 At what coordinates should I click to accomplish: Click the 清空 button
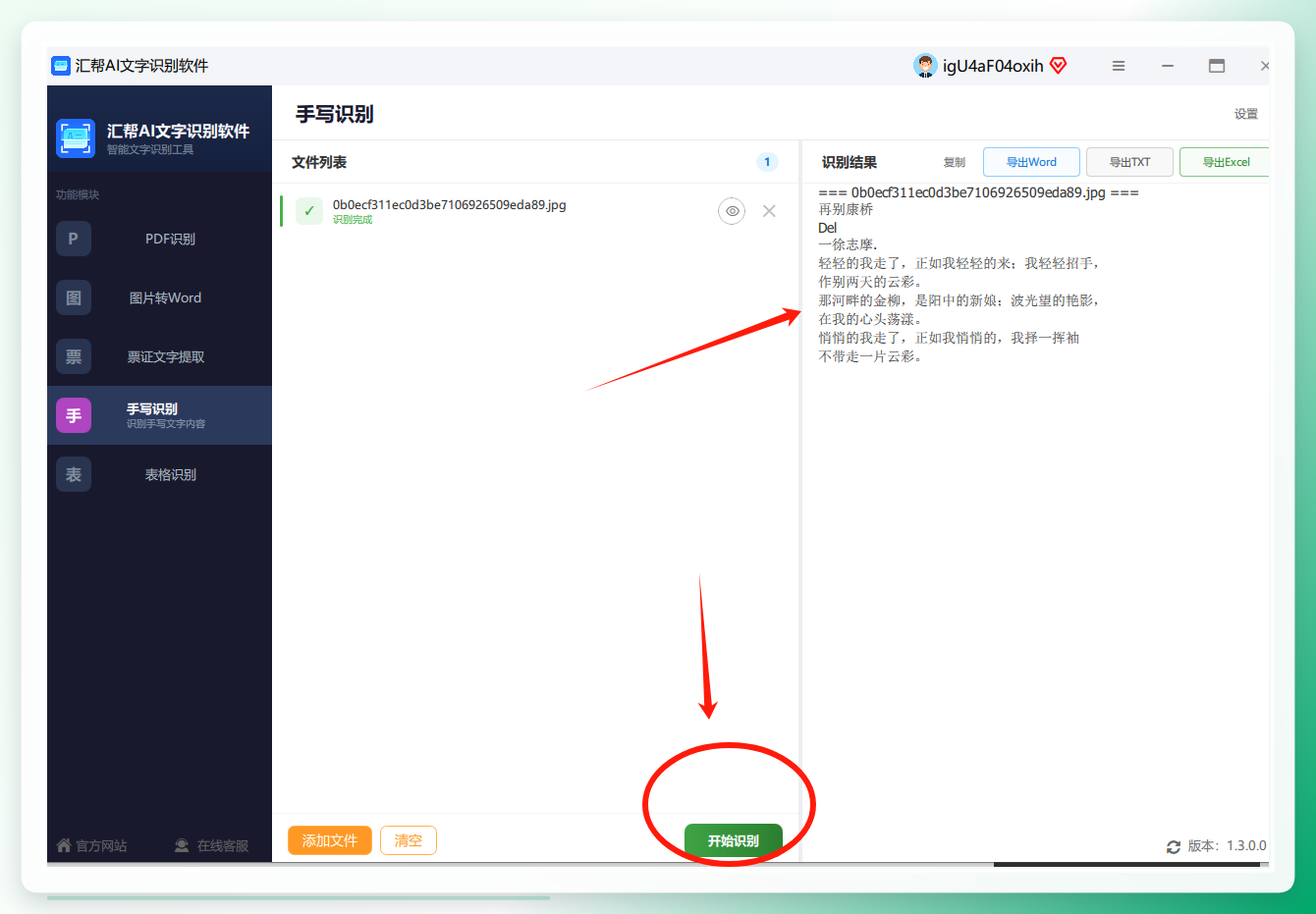(409, 840)
